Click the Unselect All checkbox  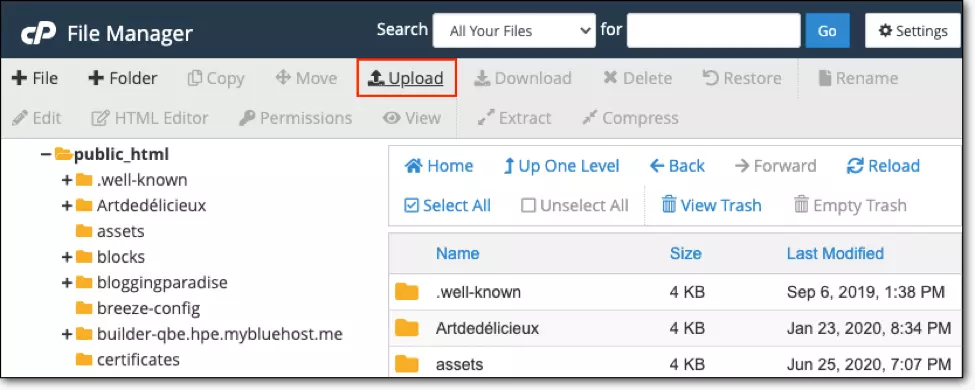(x=528, y=205)
